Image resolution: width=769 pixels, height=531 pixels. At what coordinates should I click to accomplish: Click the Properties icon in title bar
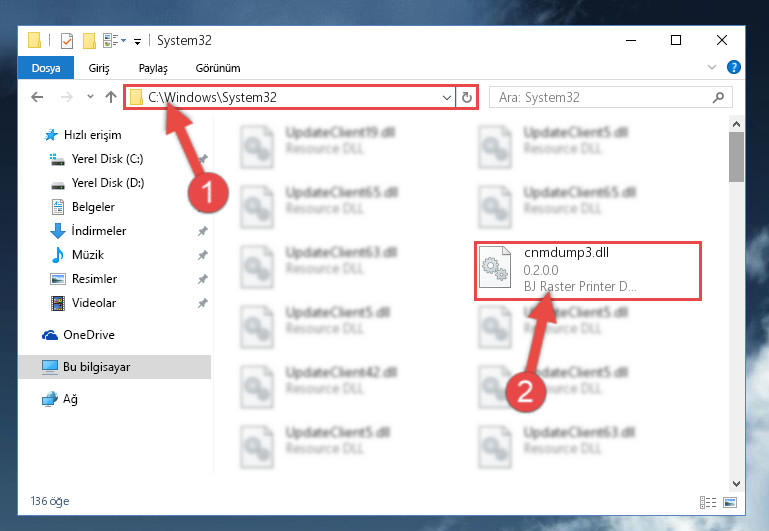click(x=67, y=41)
